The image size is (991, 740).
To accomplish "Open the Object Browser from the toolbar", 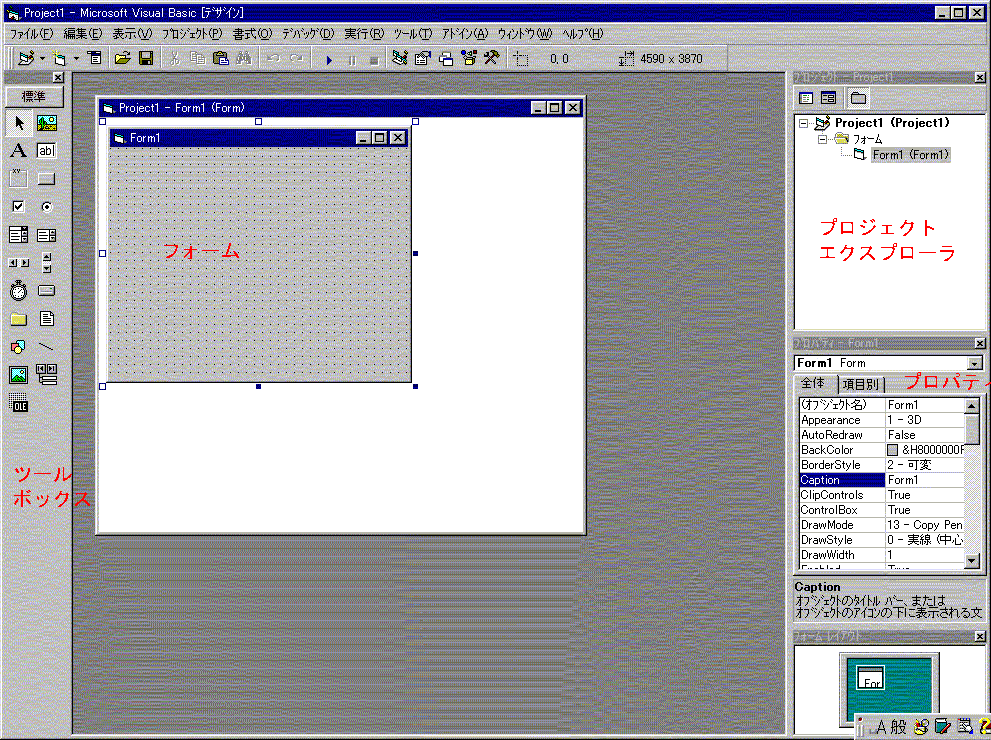I will point(469,59).
